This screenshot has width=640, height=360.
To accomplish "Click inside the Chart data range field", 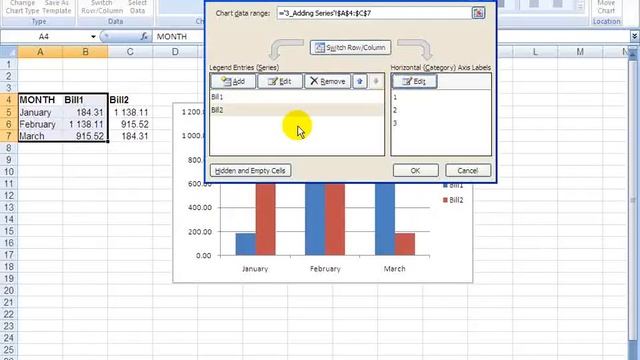I will coord(373,13).
